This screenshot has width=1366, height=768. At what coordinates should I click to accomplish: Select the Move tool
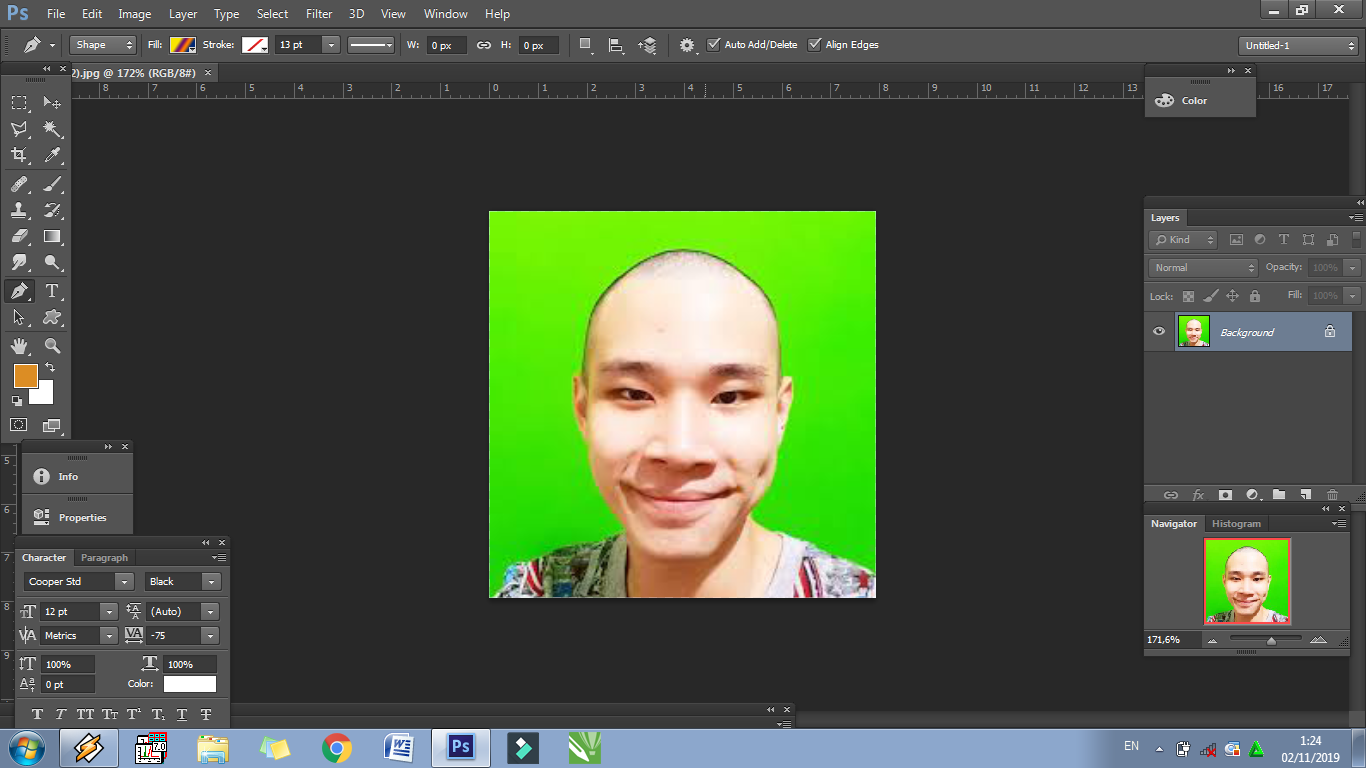[52, 103]
